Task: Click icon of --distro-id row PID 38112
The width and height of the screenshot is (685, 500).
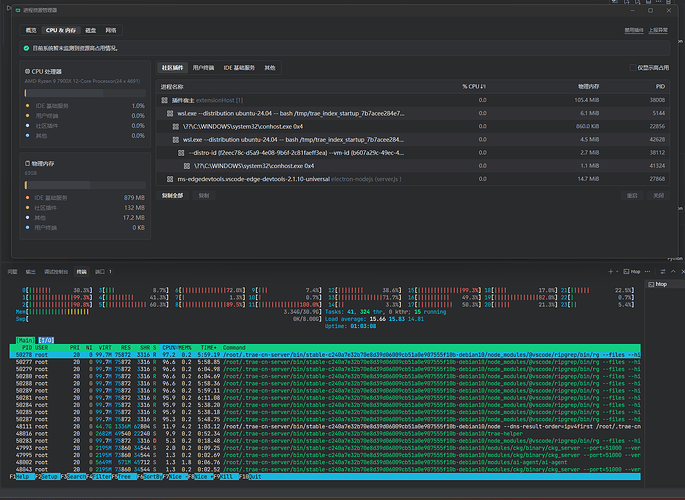Action: pos(181,152)
